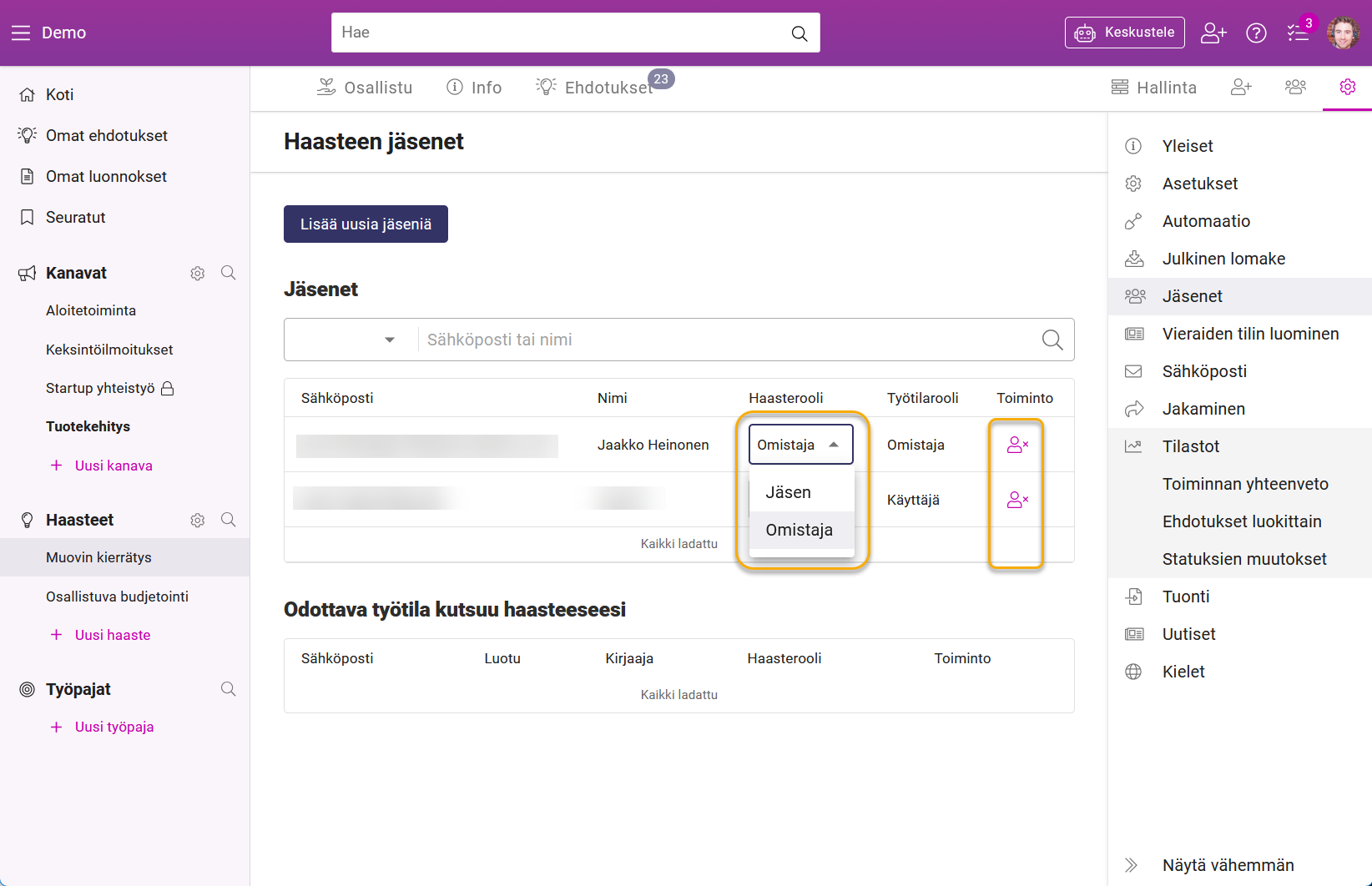
Task: Click Keskustele chat button
Action: coord(1124,33)
